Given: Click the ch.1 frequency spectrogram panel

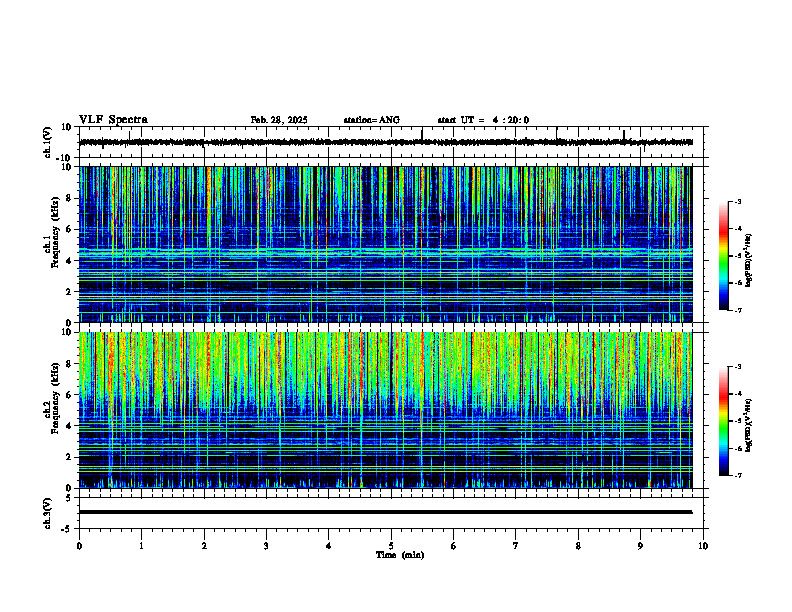Looking at the screenshot, I should pos(385,244).
